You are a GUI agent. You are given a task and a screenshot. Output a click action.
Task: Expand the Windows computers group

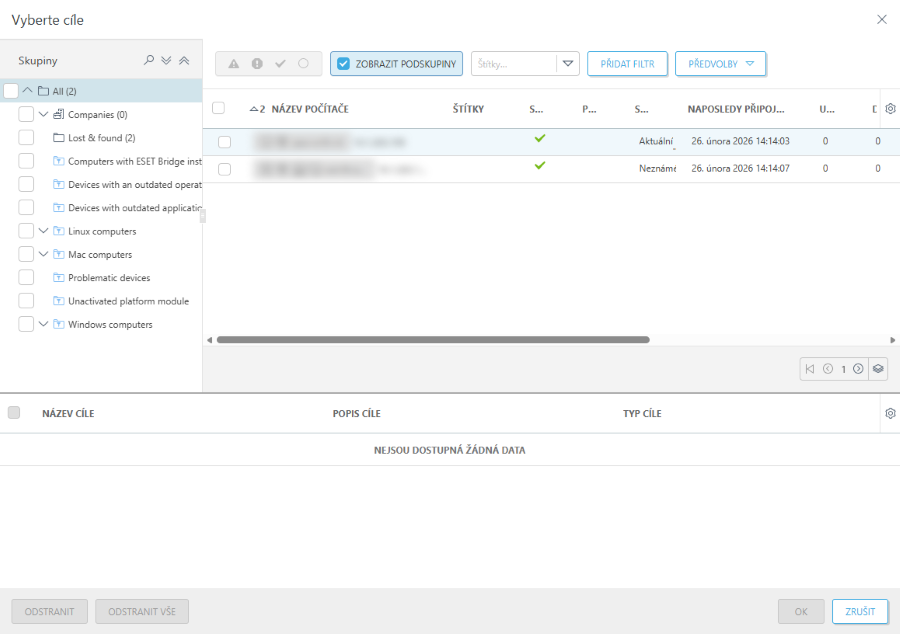click(43, 324)
